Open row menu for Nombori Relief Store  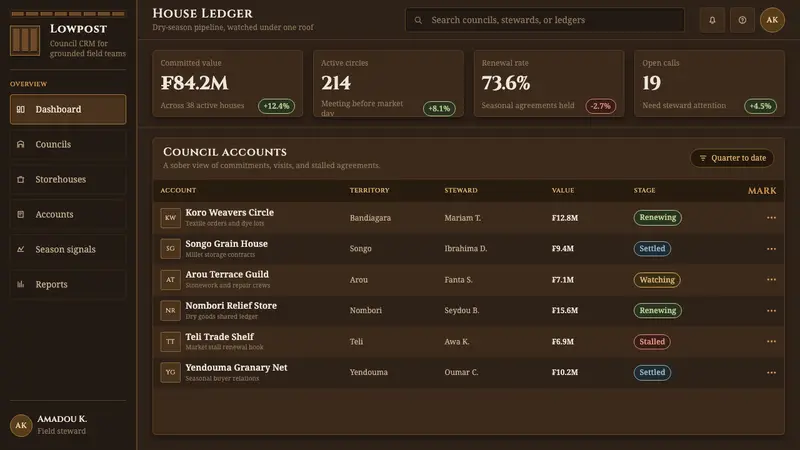coord(771,311)
